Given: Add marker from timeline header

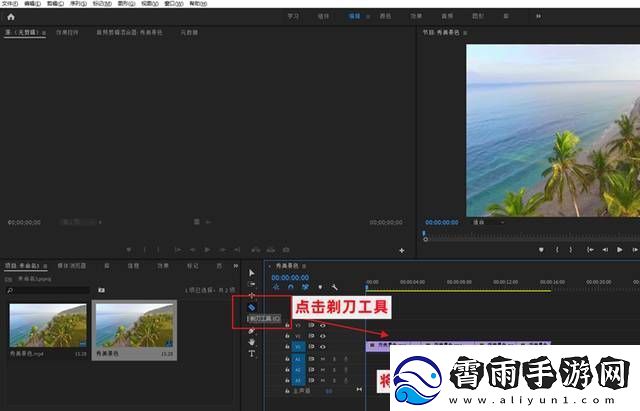Looking at the screenshot, I should point(320,287).
